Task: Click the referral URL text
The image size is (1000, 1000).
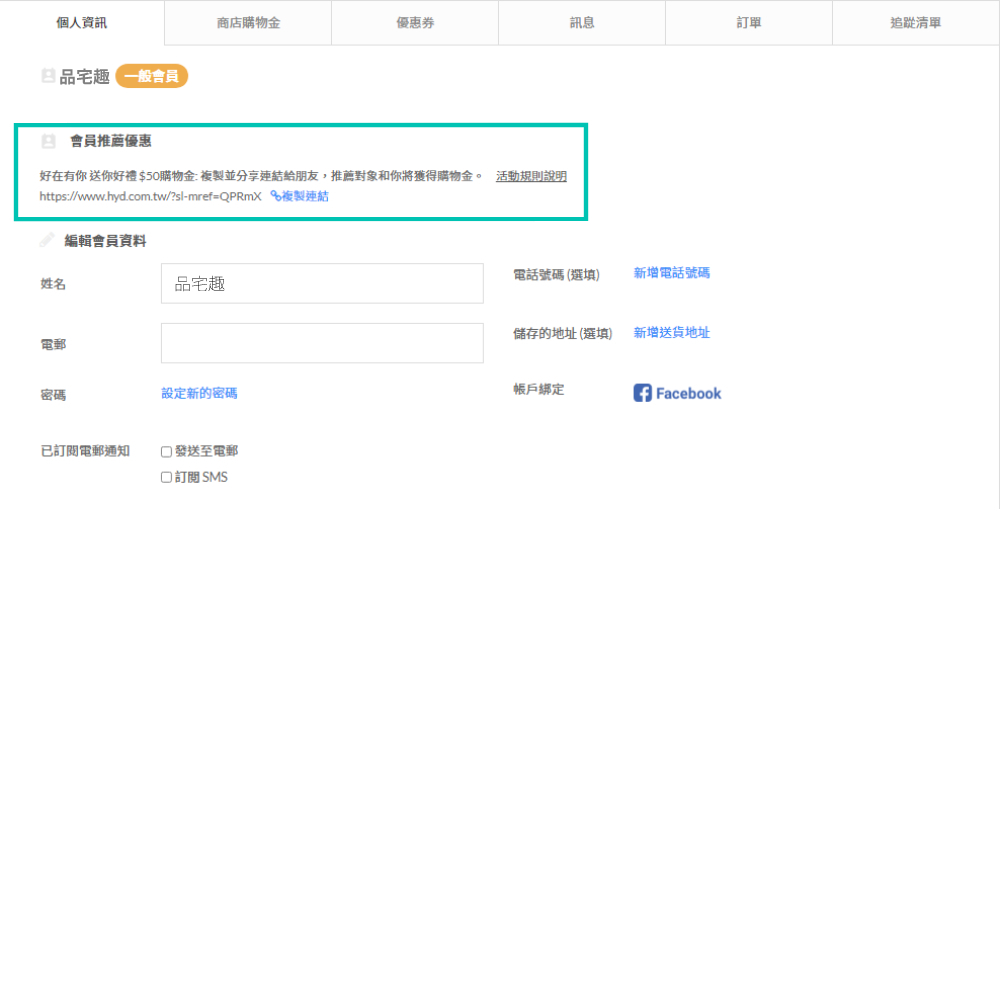Action: (x=150, y=197)
